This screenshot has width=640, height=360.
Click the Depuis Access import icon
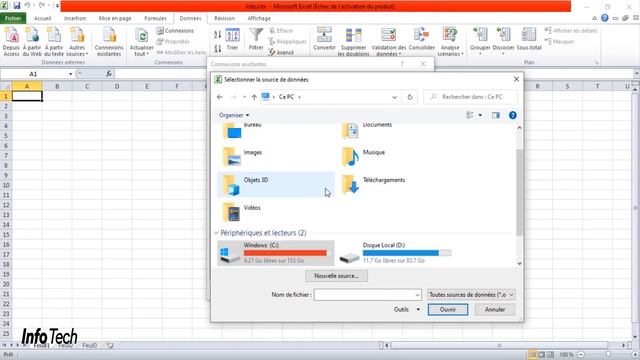tap(11, 41)
